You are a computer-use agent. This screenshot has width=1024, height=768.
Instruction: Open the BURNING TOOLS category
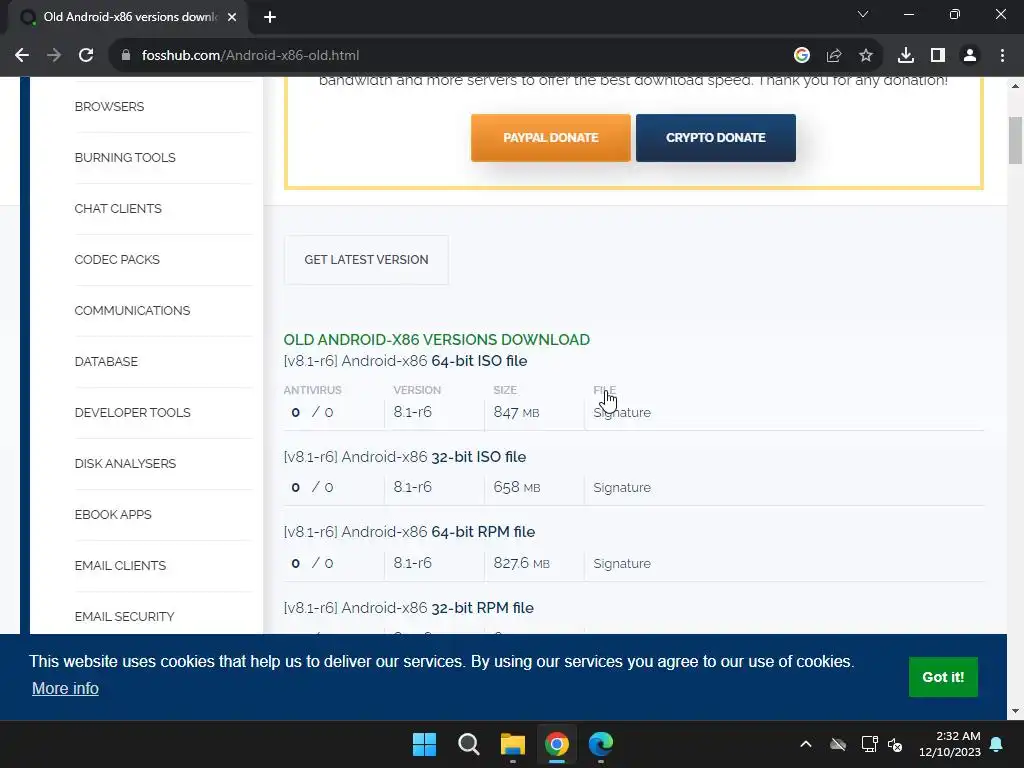(125, 157)
